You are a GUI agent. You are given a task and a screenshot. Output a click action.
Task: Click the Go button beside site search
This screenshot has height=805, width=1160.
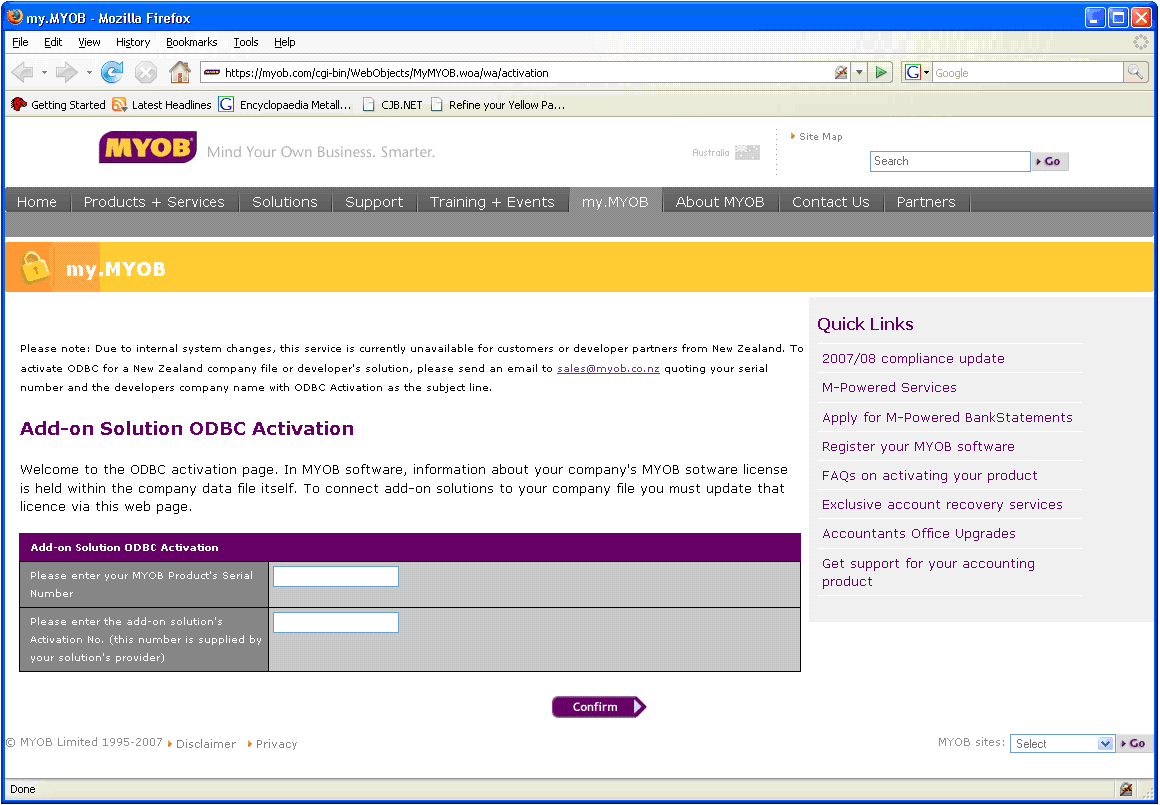pos(1050,162)
